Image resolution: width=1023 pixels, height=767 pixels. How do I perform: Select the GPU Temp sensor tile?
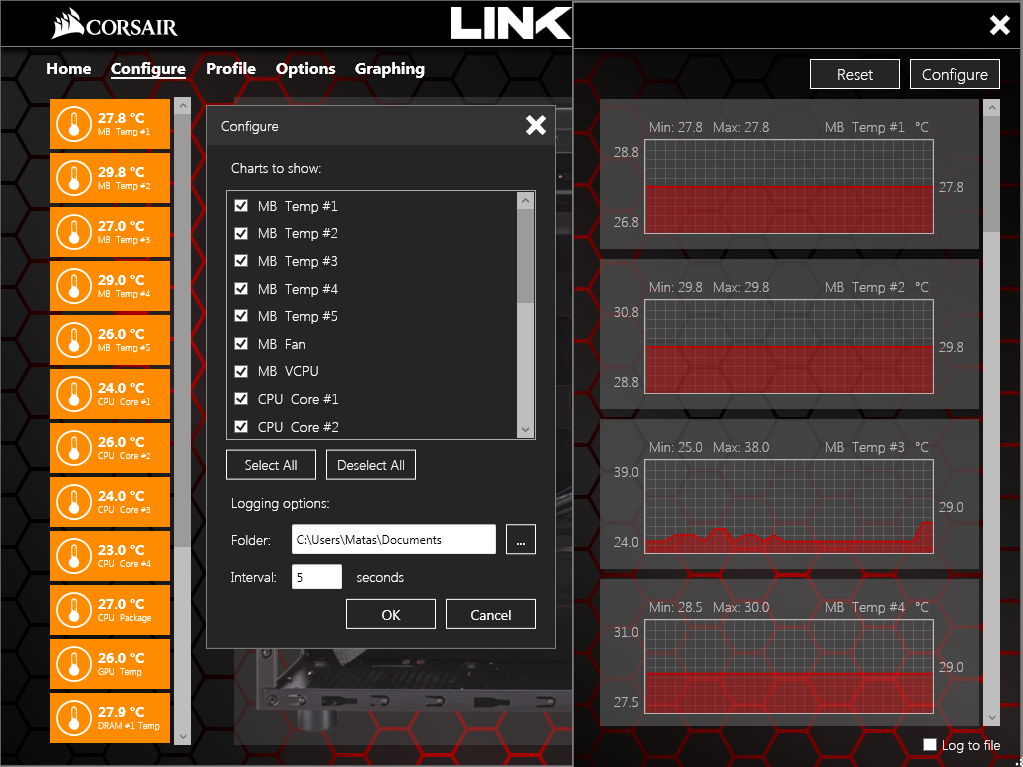click(110, 665)
